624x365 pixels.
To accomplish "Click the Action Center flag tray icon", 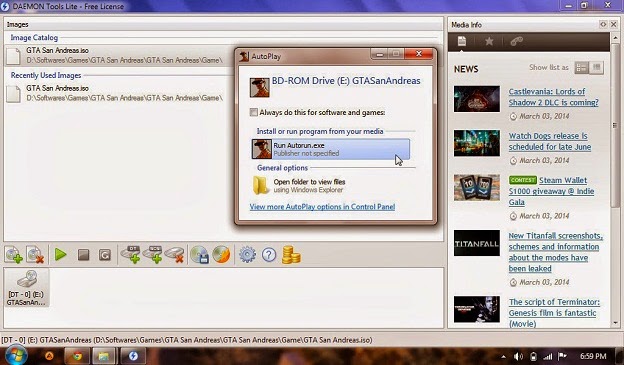I will point(563,356).
